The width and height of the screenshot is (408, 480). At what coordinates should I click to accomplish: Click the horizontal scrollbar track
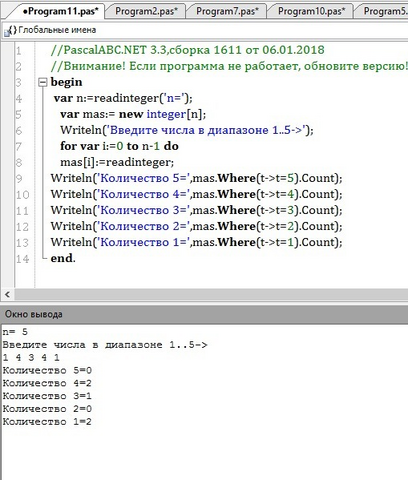[x=211, y=294]
